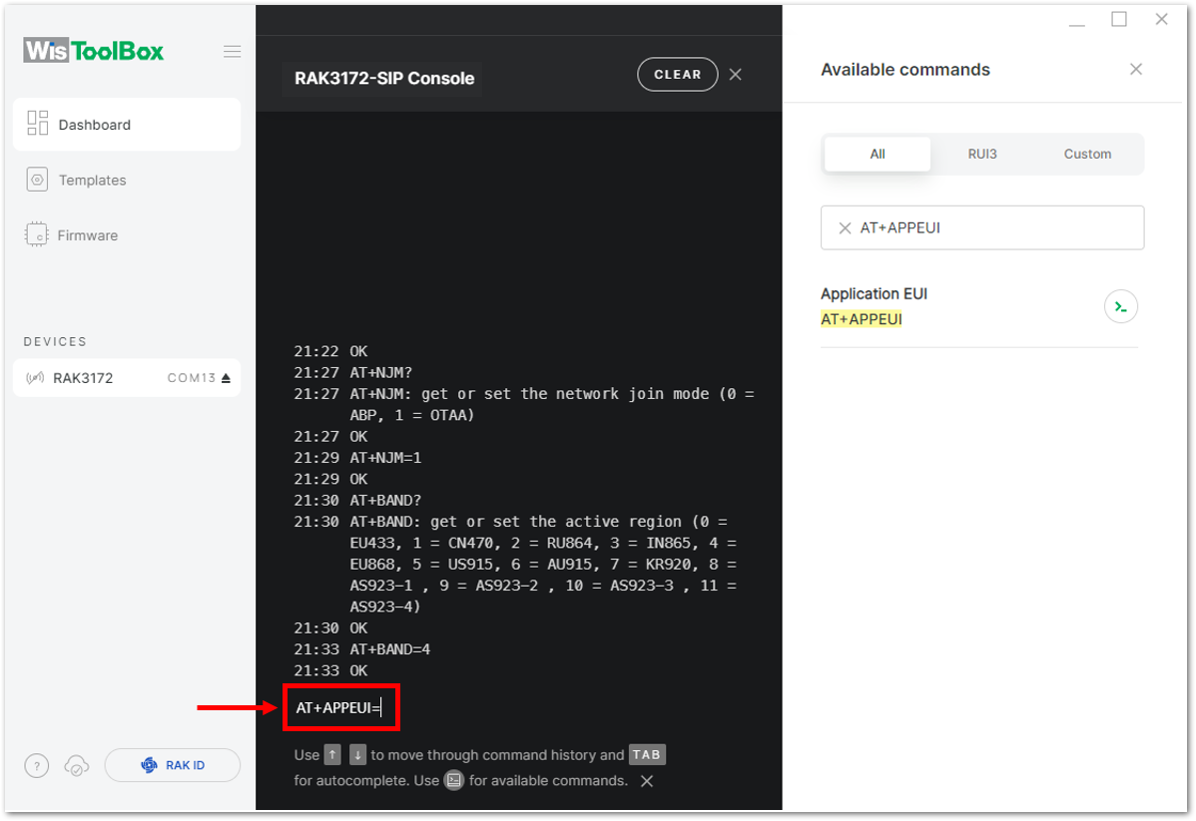
Task: Open the RAK ID login button
Action: tap(172, 765)
